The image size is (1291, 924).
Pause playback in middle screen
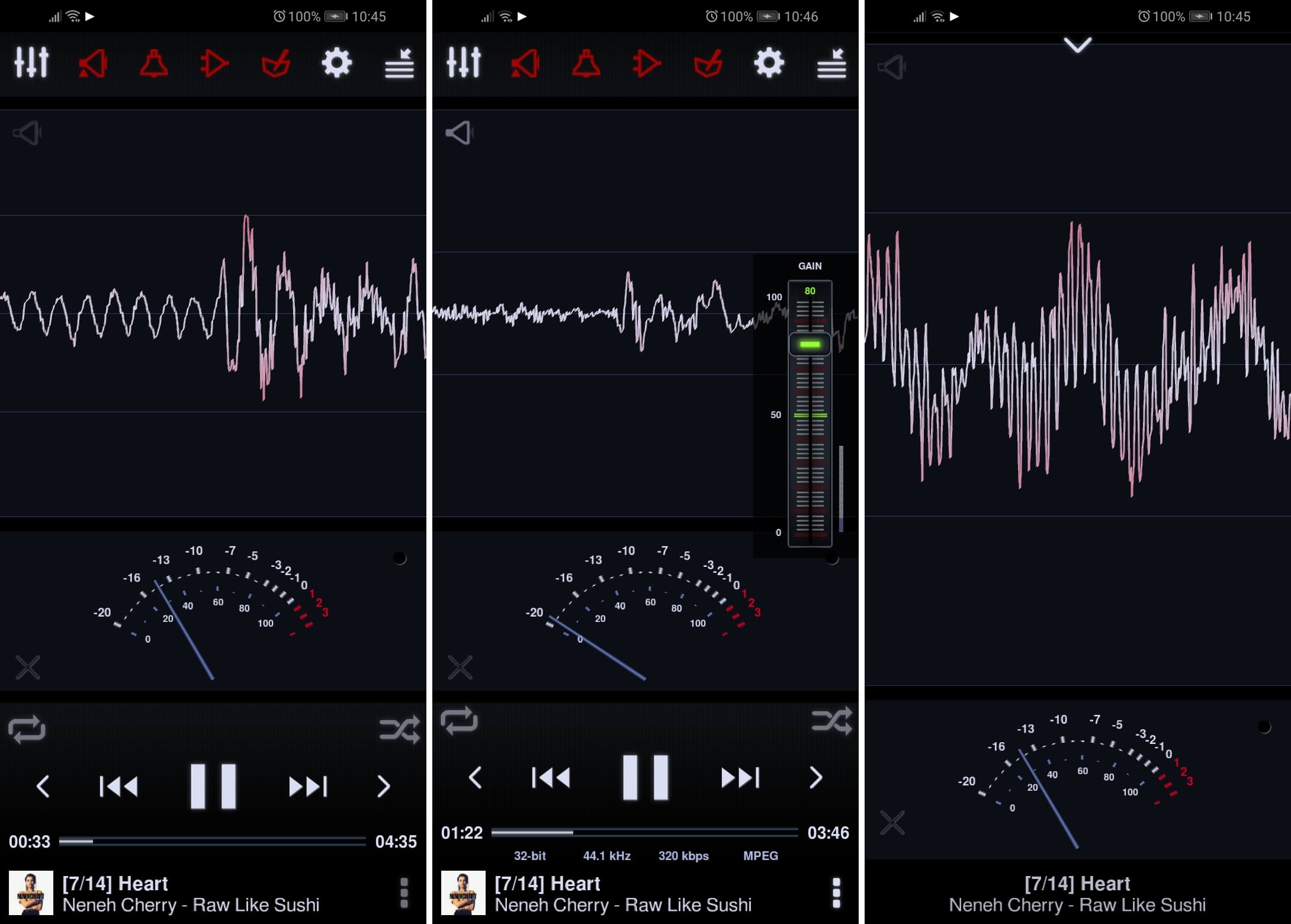(645, 778)
